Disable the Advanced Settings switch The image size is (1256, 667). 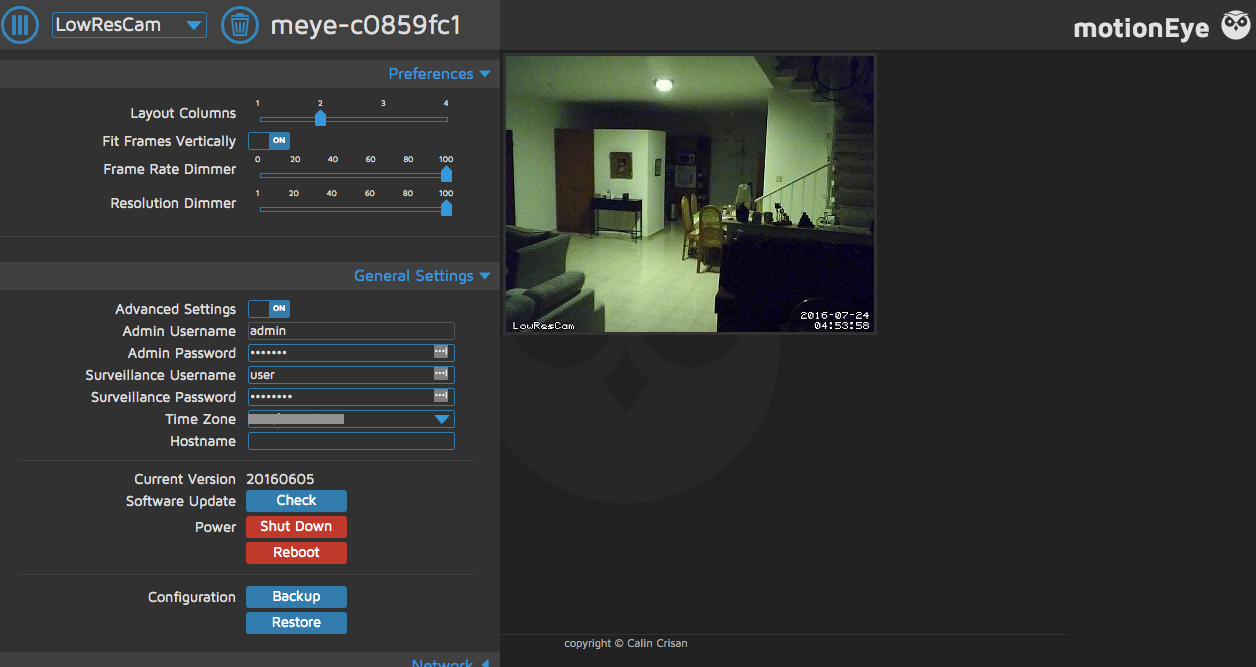point(269,309)
